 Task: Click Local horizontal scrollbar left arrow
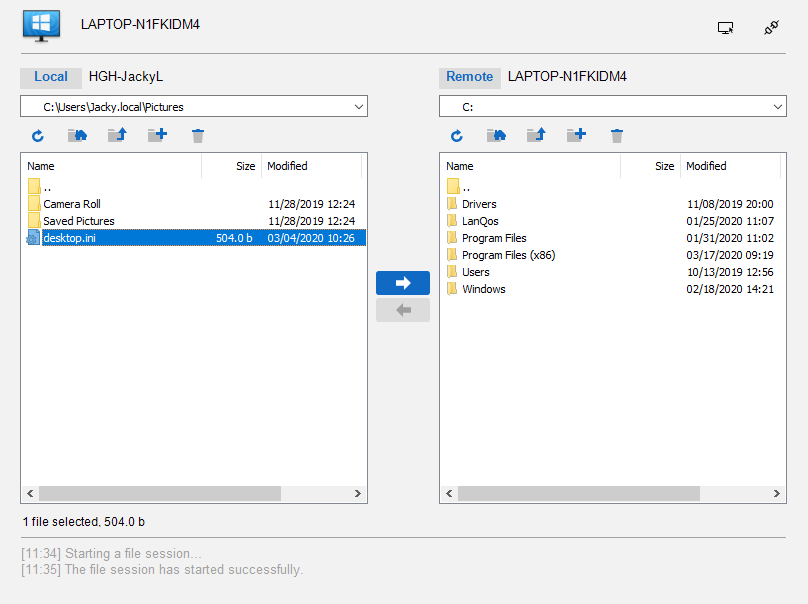[x=30, y=494]
